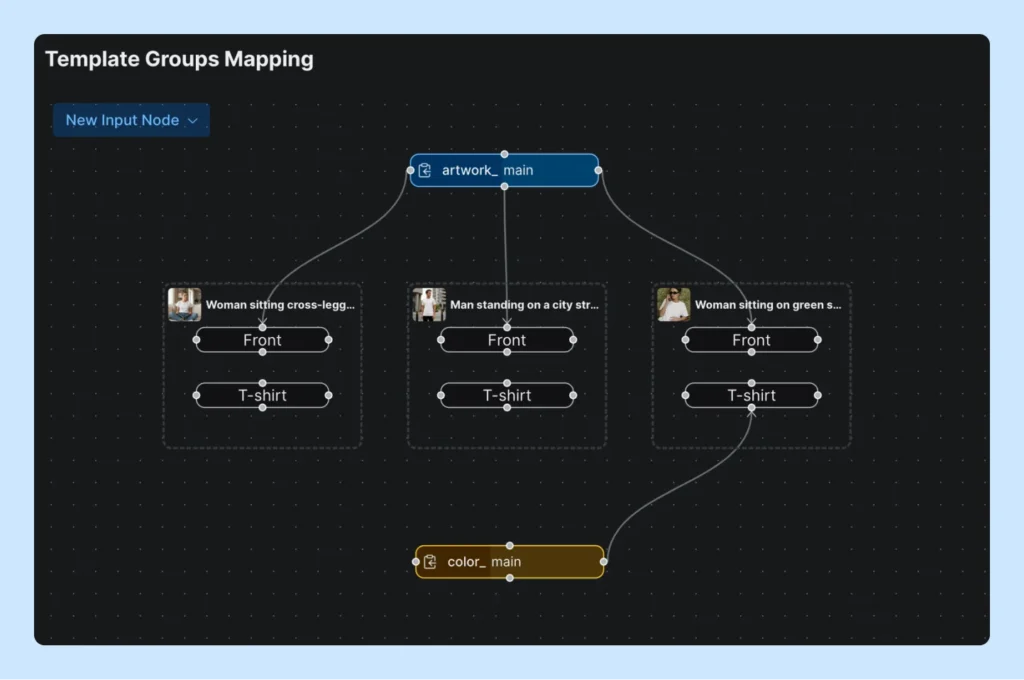
Task: Click the top connector dot on artwork_ main
Action: [x=505, y=156]
